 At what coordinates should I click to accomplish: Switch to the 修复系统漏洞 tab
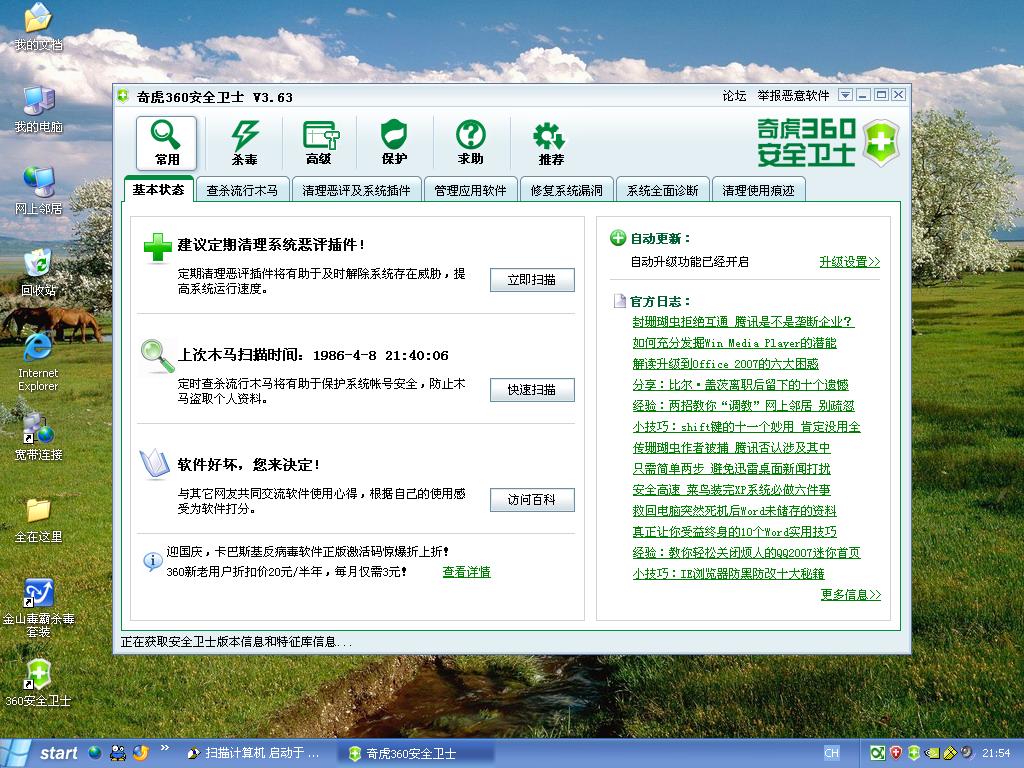566,190
